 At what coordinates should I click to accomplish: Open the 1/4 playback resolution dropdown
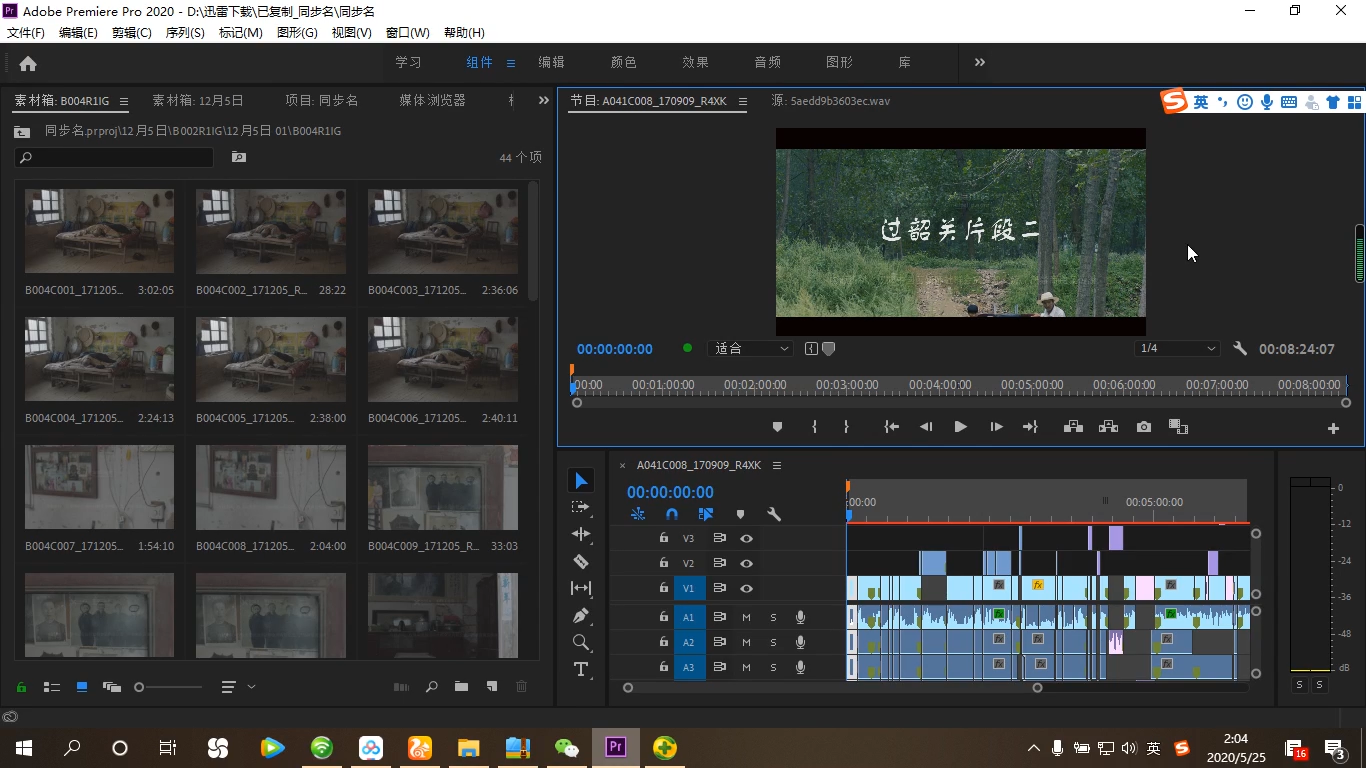[x=1178, y=349]
